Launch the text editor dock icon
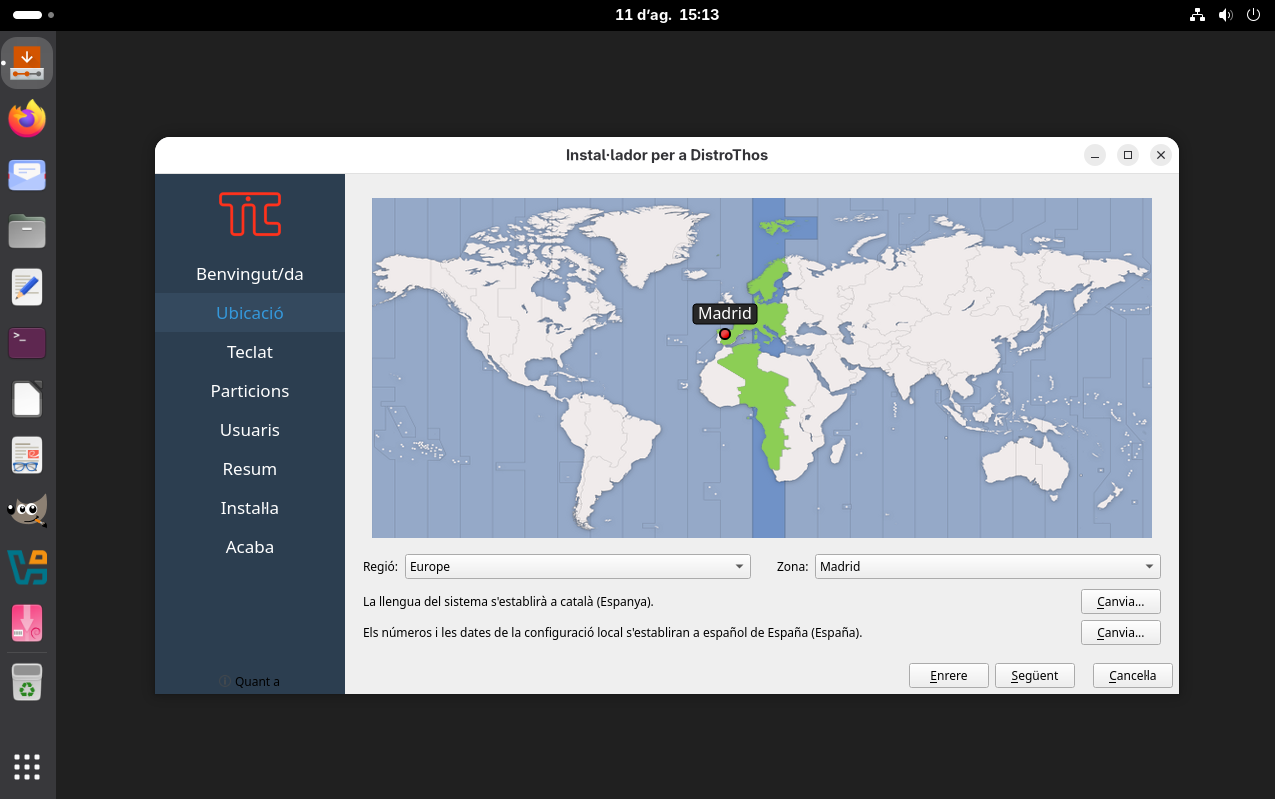Screen dimensions: 1275x800 pos(27,287)
